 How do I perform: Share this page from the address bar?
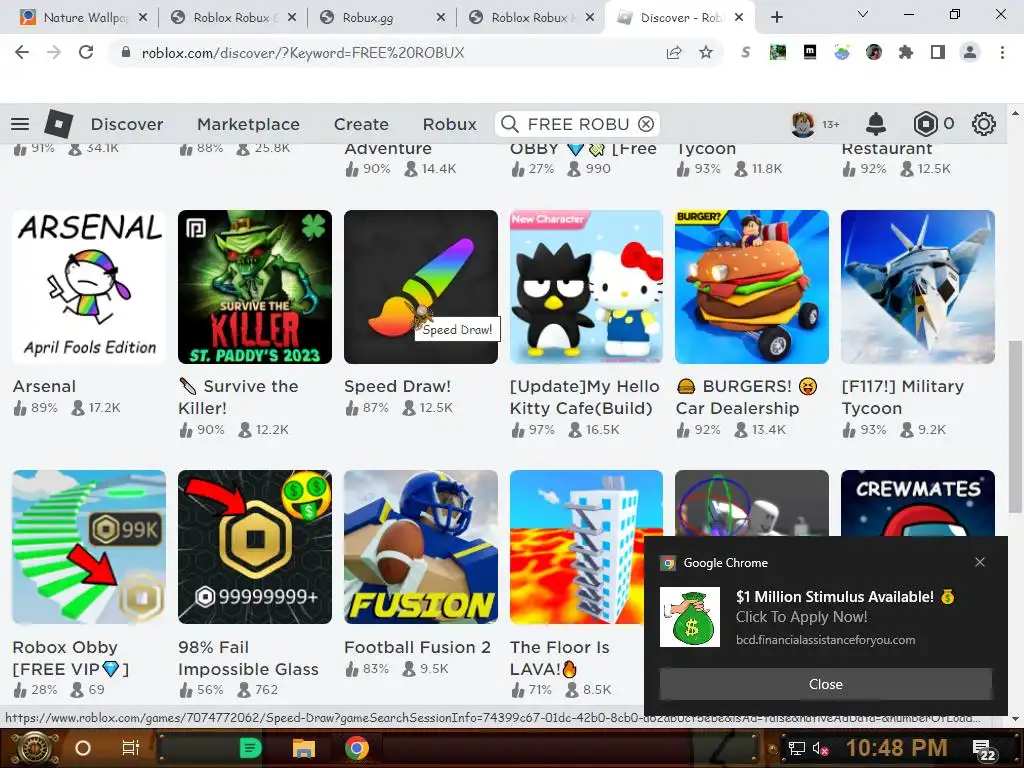click(674, 53)
